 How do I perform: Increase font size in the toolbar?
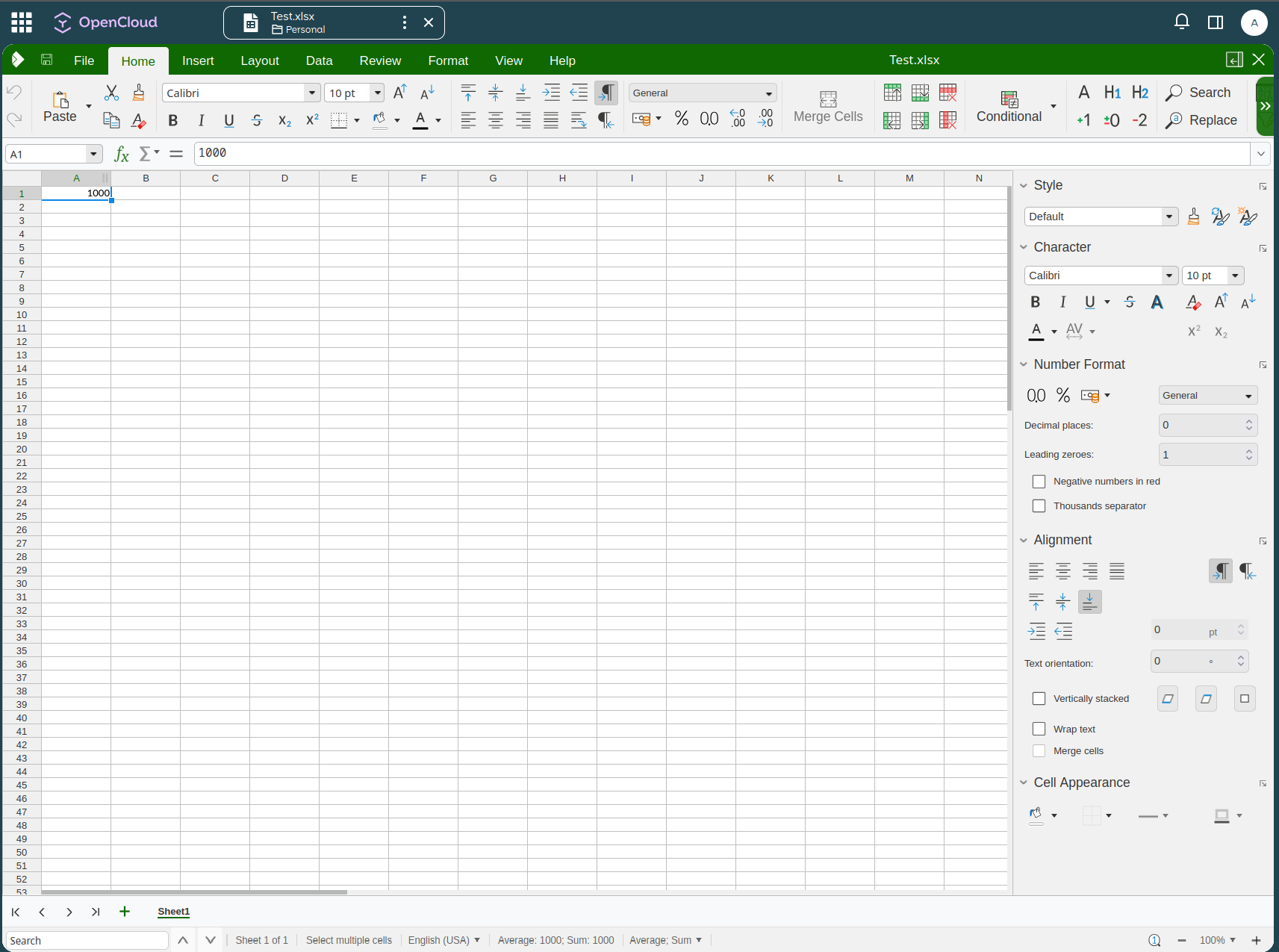[400, 93]
